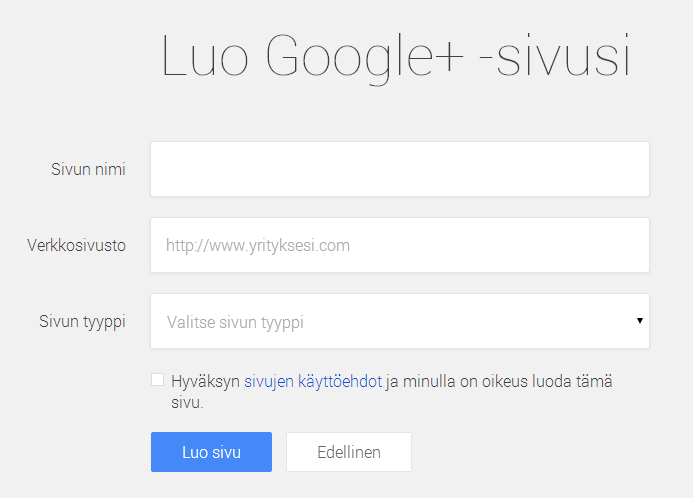
Task: Open the Sivun tyyppi dropdown
Action: [399, 321]
